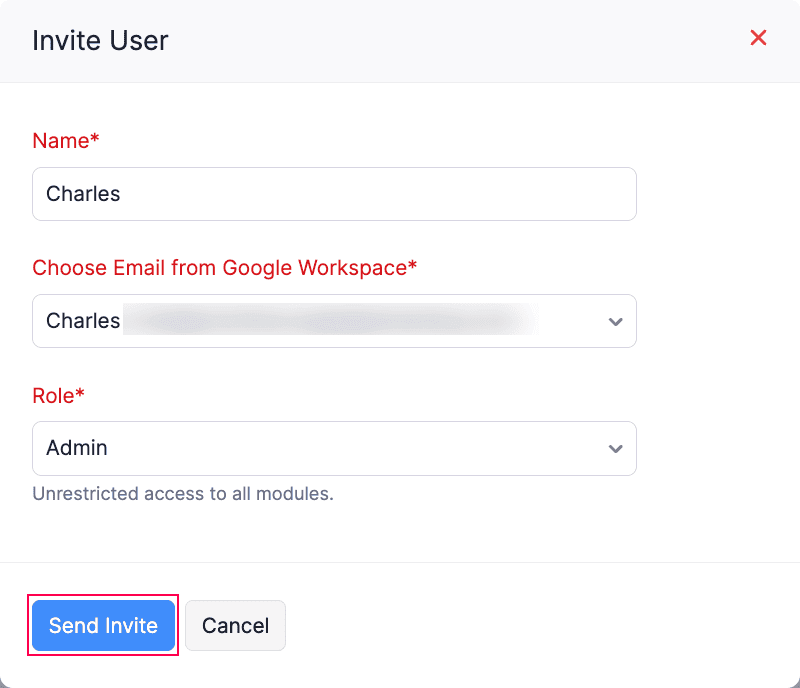Viewport: 800px width, 688px height.
Task: Select the Unrestricted access helper text
Action: 183,494
